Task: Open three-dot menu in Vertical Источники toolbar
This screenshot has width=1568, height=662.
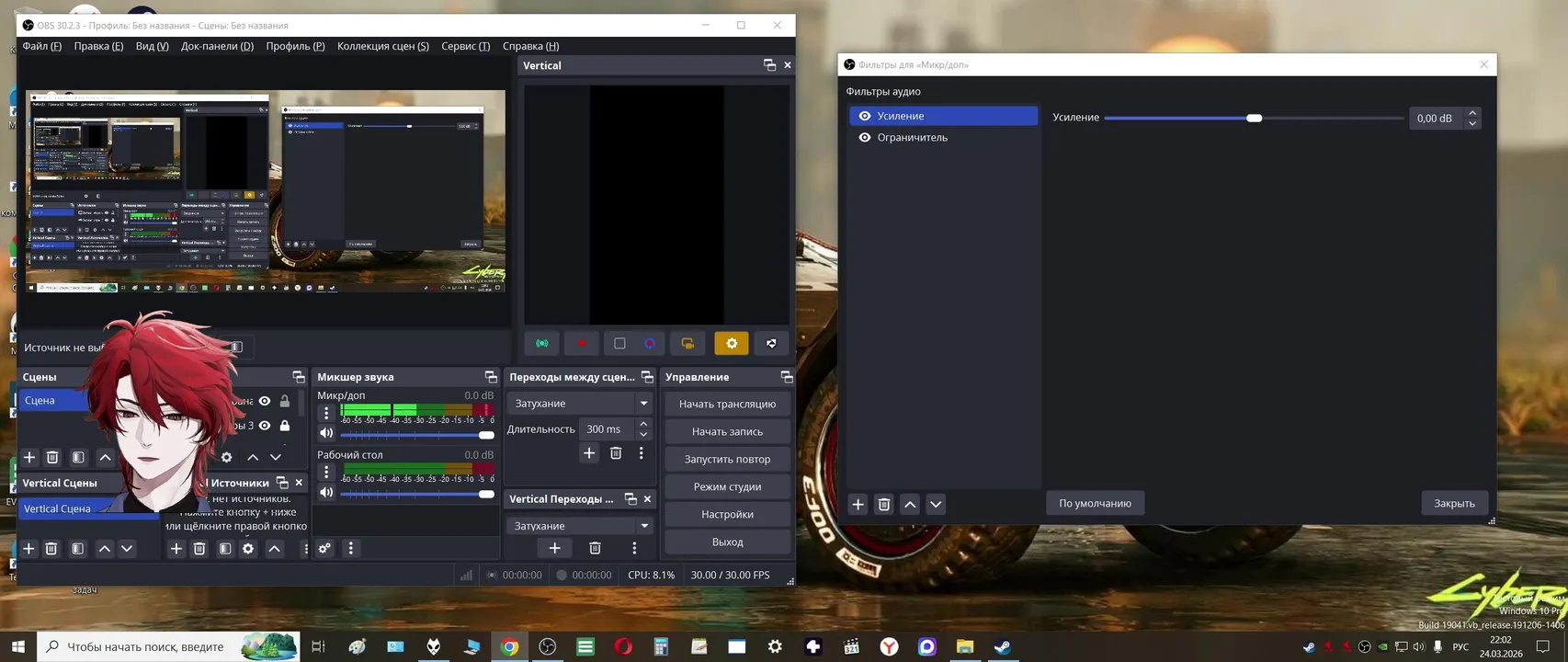Action: pyautogui.click(x=305, y=548)
